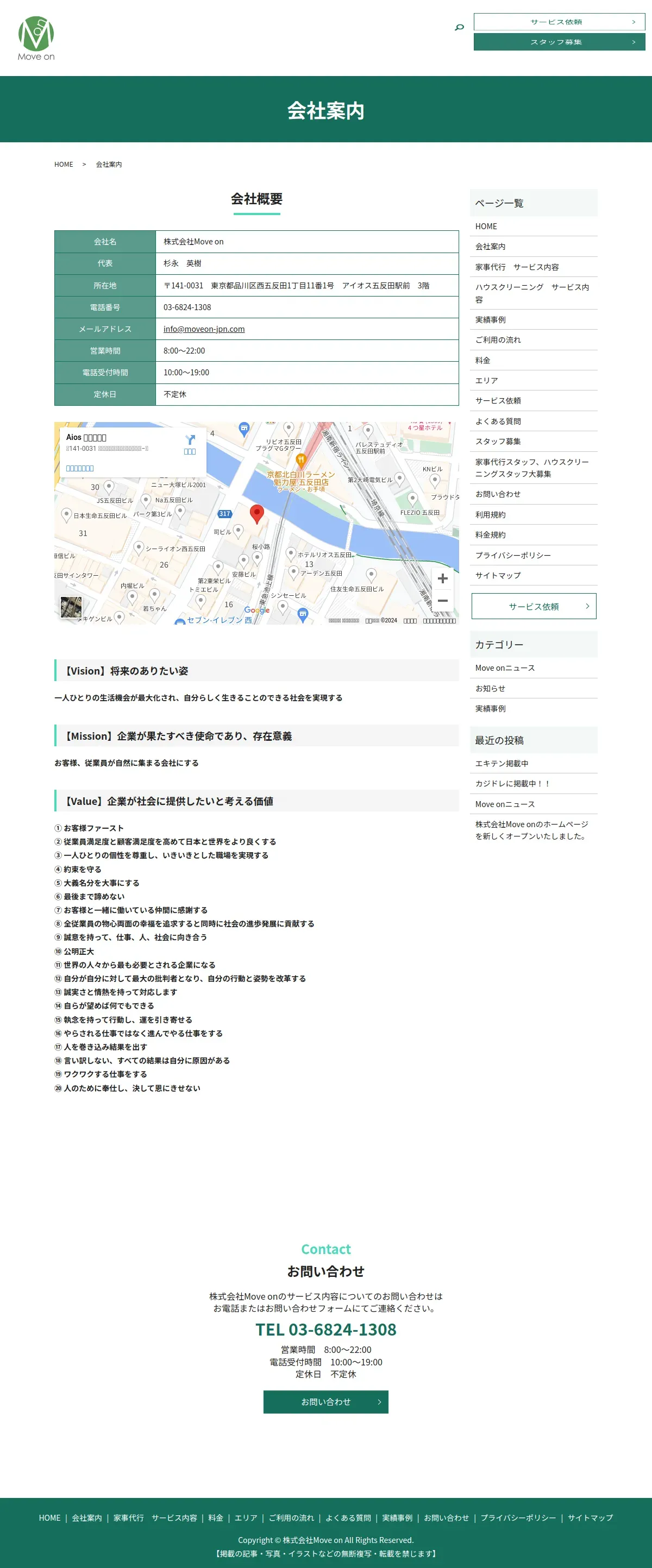652x1568 pixels.
Task: Open ご利用の流れ in sidebar
Action: click(534, 339)
